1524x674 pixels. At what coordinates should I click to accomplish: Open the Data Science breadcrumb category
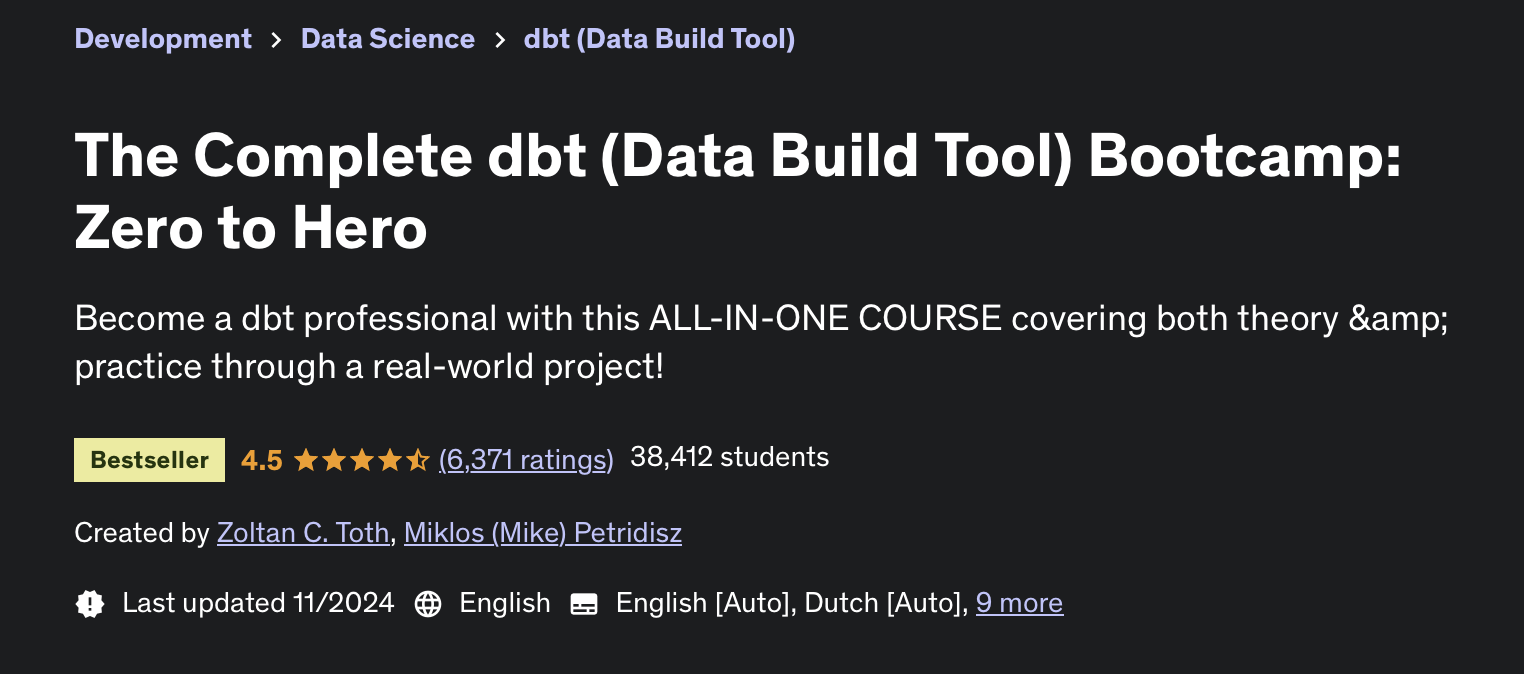click(x=387, y=39)
